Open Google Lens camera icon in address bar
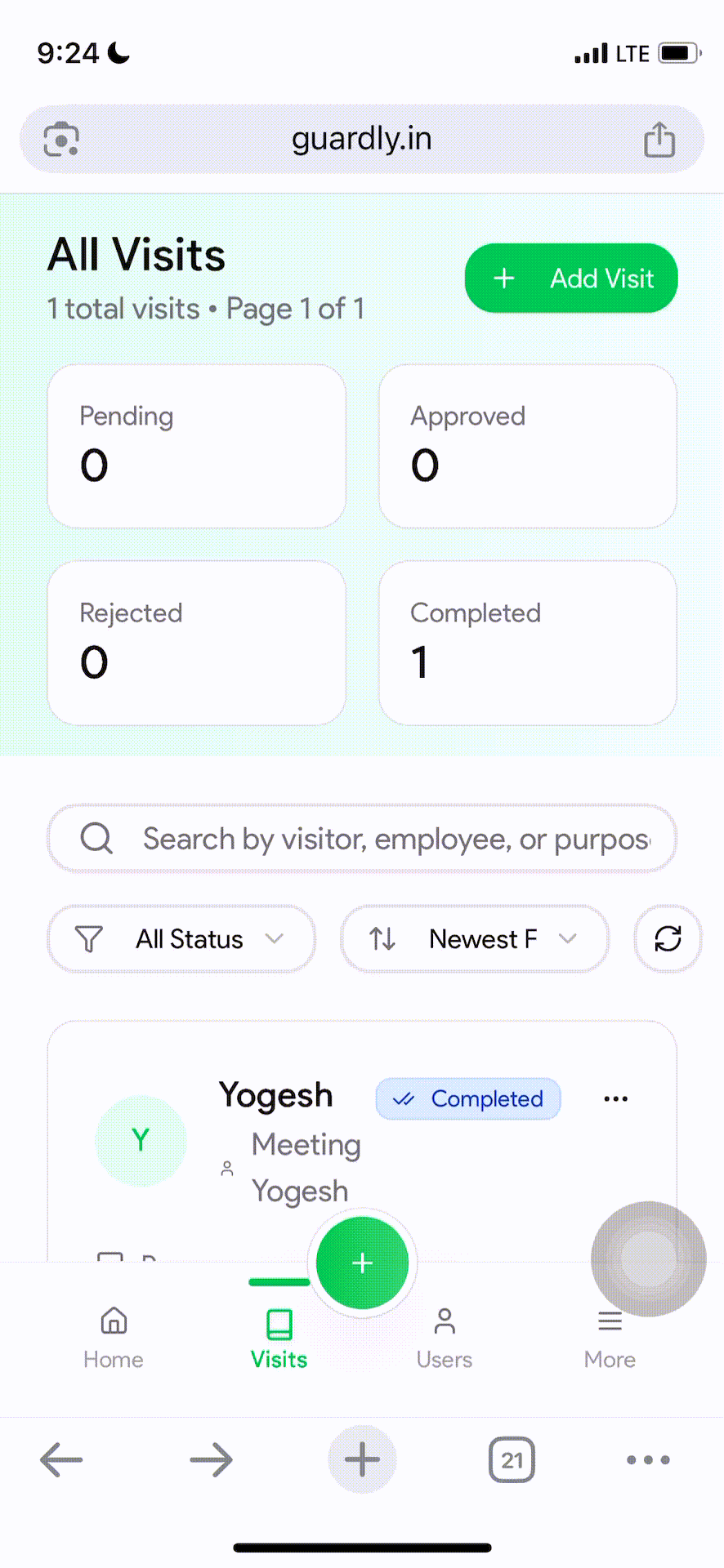This screenshot has width=724, height=1568. pos(60,139)
